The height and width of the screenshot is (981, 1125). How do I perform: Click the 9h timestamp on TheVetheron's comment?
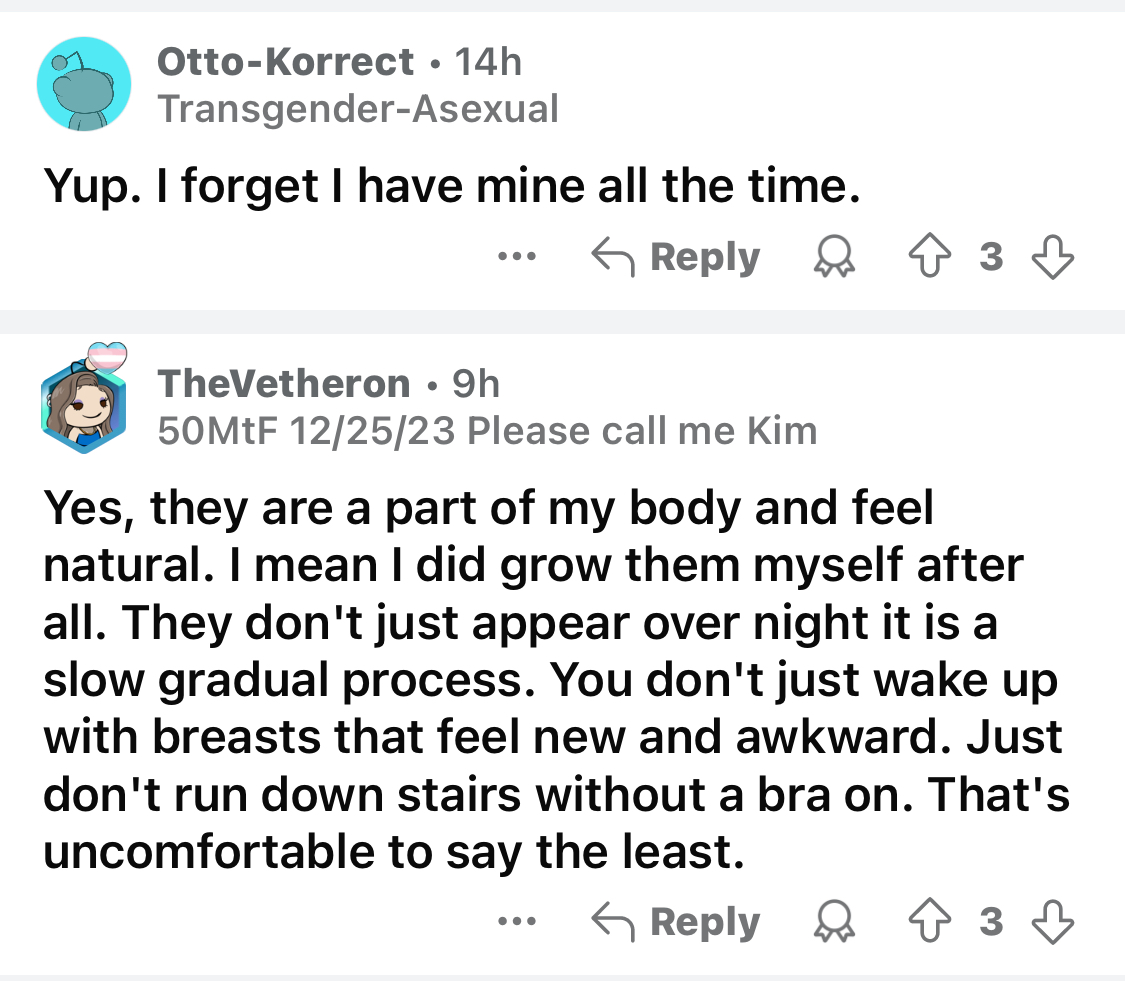point(476,383)
